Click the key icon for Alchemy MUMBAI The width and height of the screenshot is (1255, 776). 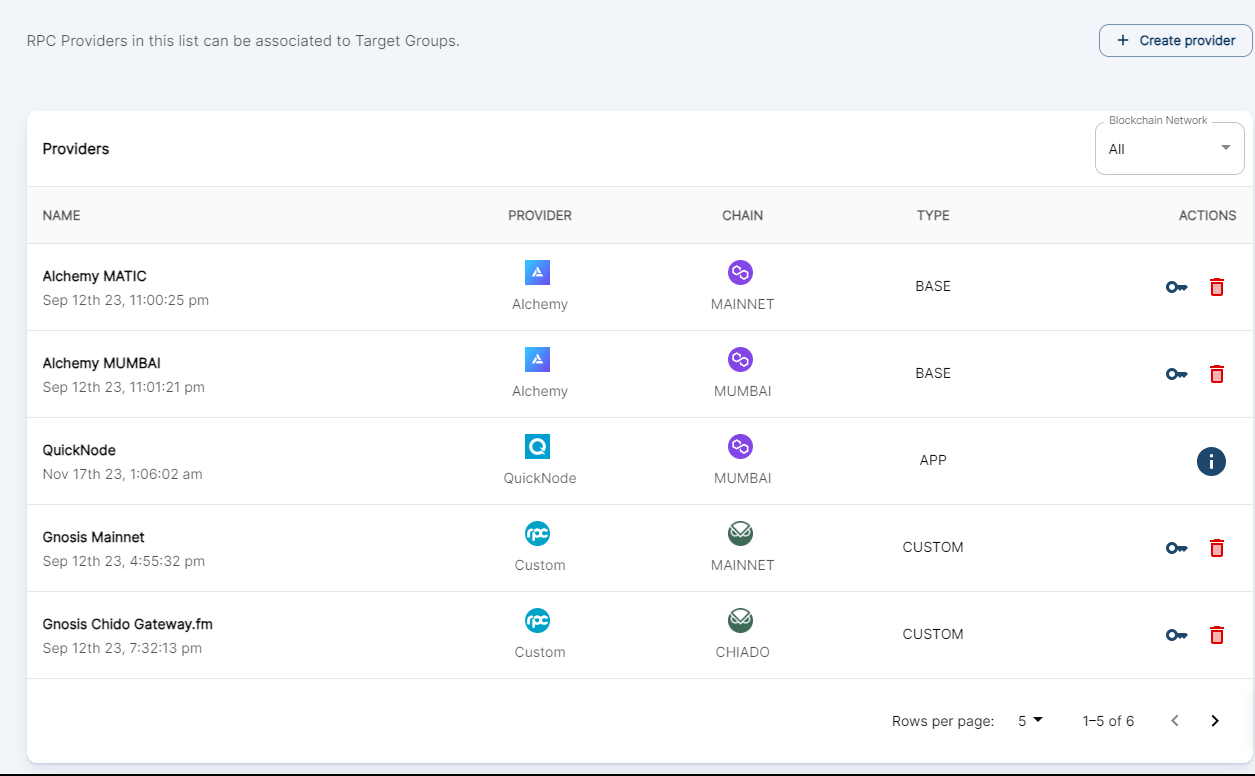pos(1176,374)
